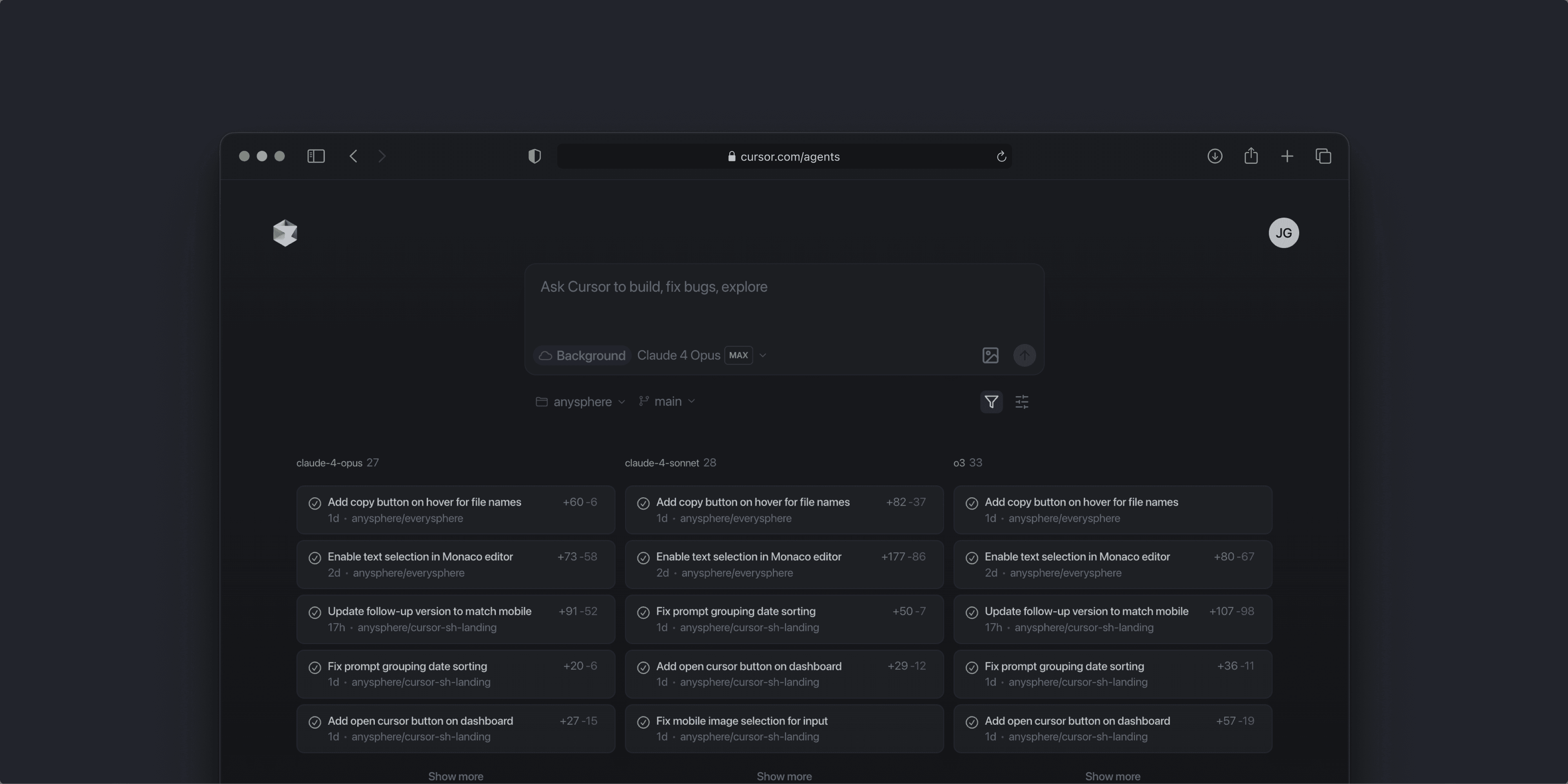1568x784 pixels.
Task: Open the browser downloads icon
Action: 1214,156
